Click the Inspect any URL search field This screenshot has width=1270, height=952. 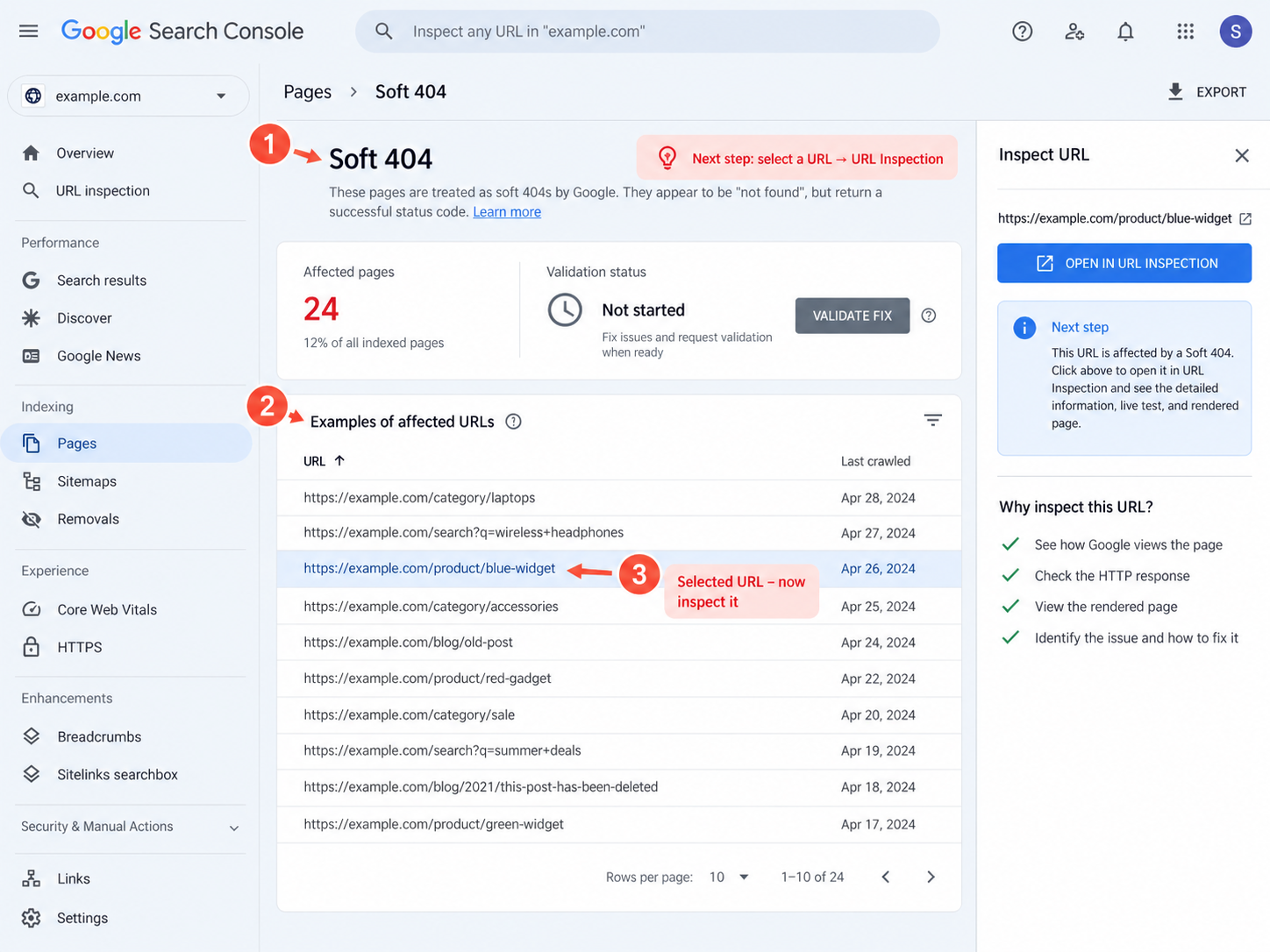pos(647,32)
